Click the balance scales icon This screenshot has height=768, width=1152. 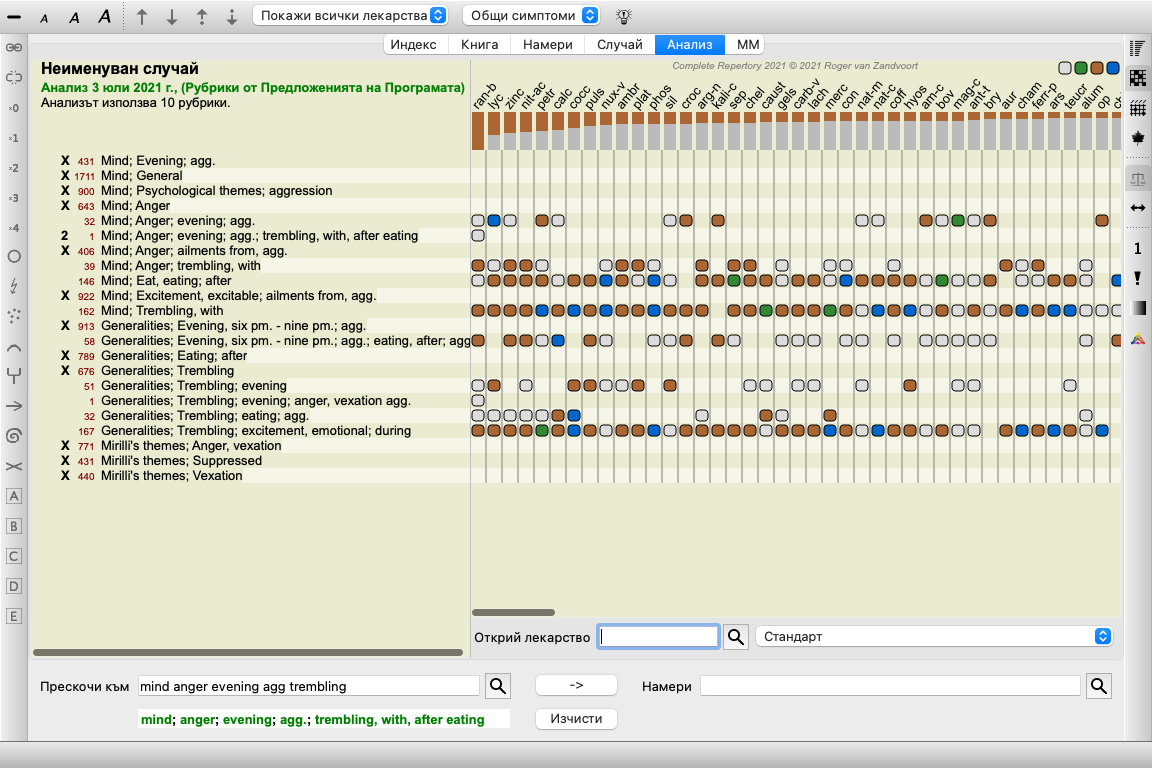1137,178
